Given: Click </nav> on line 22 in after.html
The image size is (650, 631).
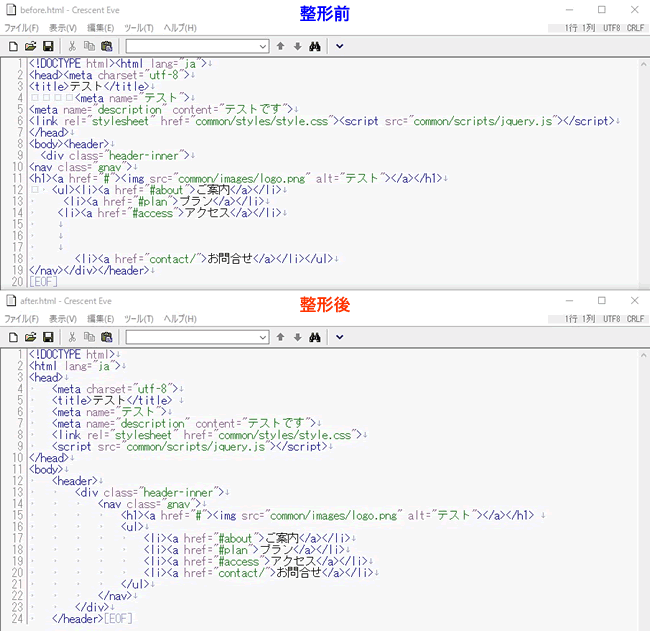Looking at the screenshot, I should (x=115, y=596).
